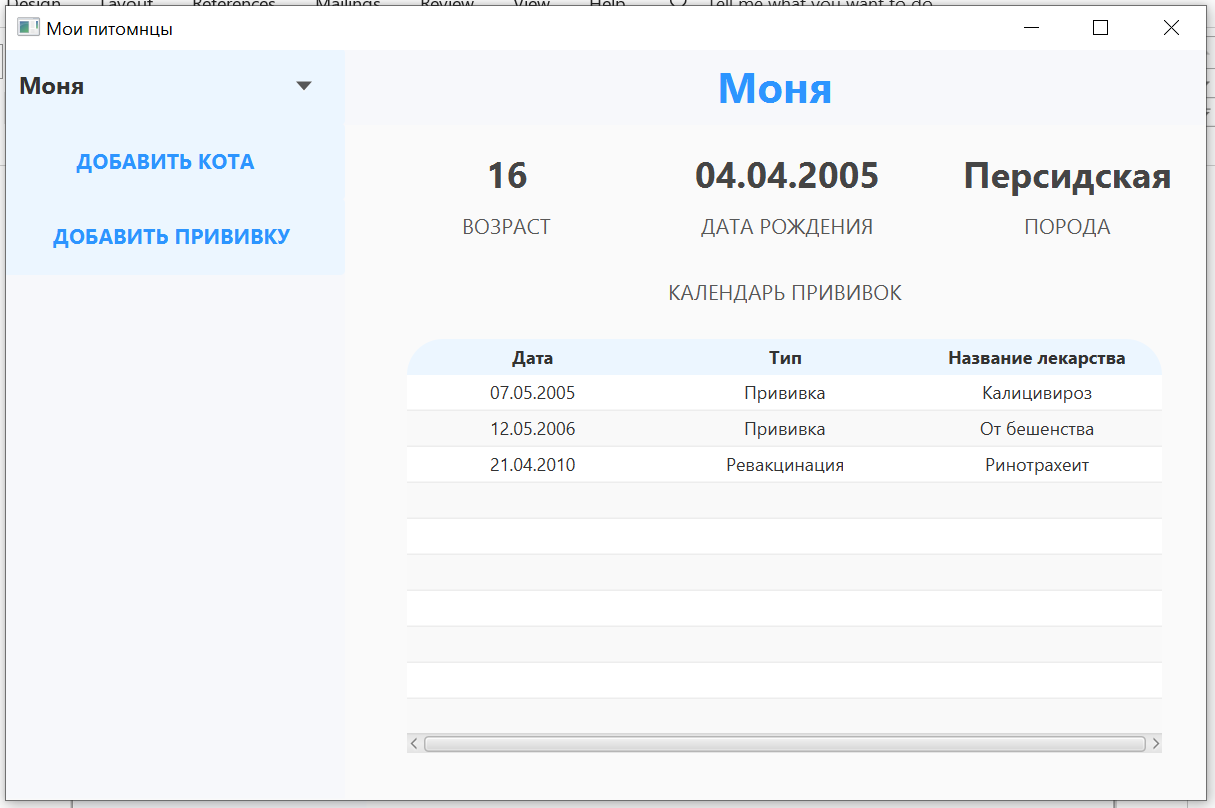Screen dimensions: 1215x808
Task: Minimize the Мои питомнцы window
Action: (1030, 28)
